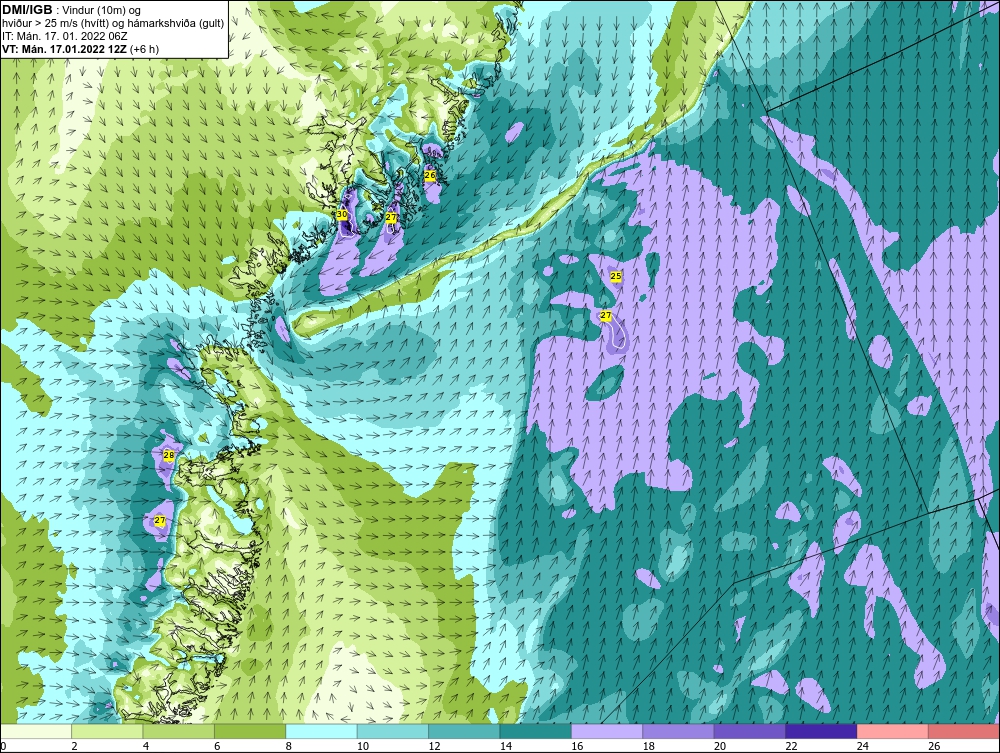This screenshot has height=753, width=1000.
Task: Pick the 20–22 m/s violet legend swatch
Action: [750, 731]
